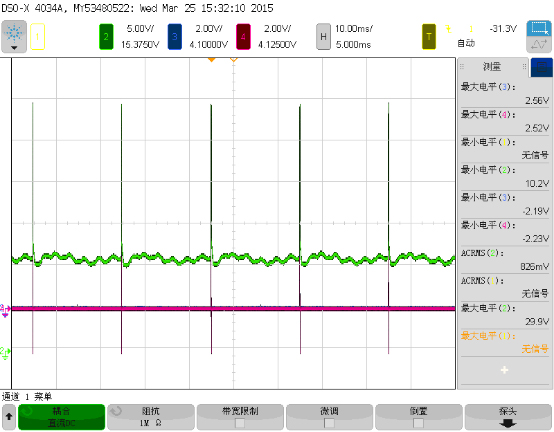
Task: Select the 最大电平(1) measurement entry
Action: point(504,342)
